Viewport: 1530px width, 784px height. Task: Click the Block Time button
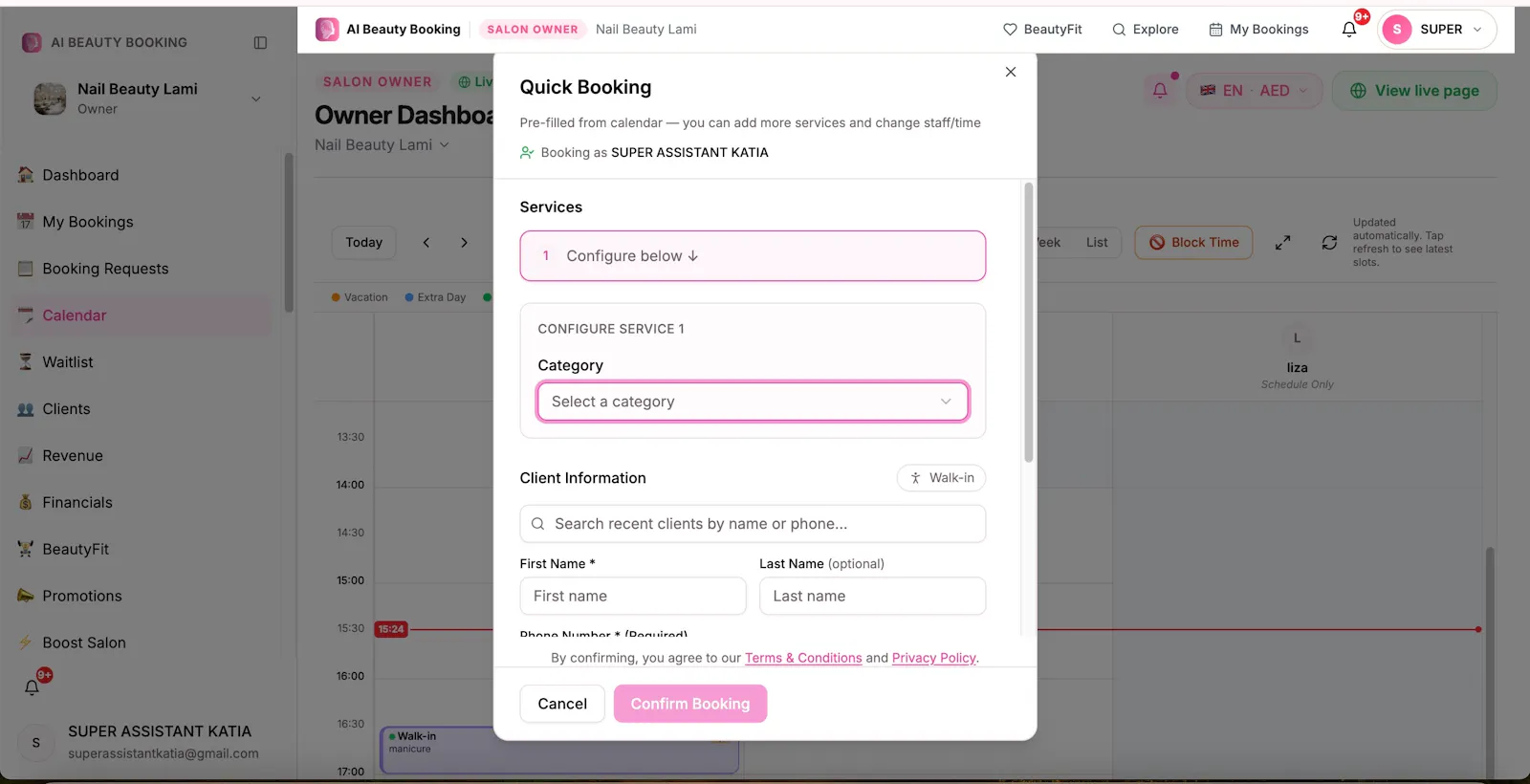coord(1193,243)
